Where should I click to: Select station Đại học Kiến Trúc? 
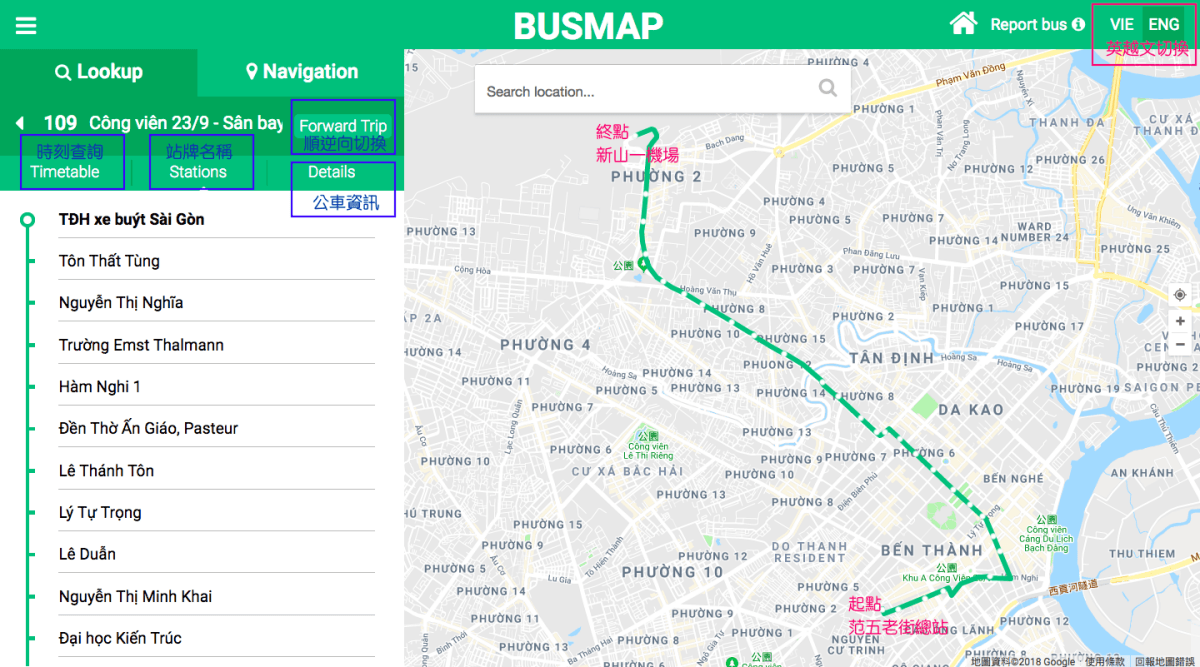click(217, 638)
